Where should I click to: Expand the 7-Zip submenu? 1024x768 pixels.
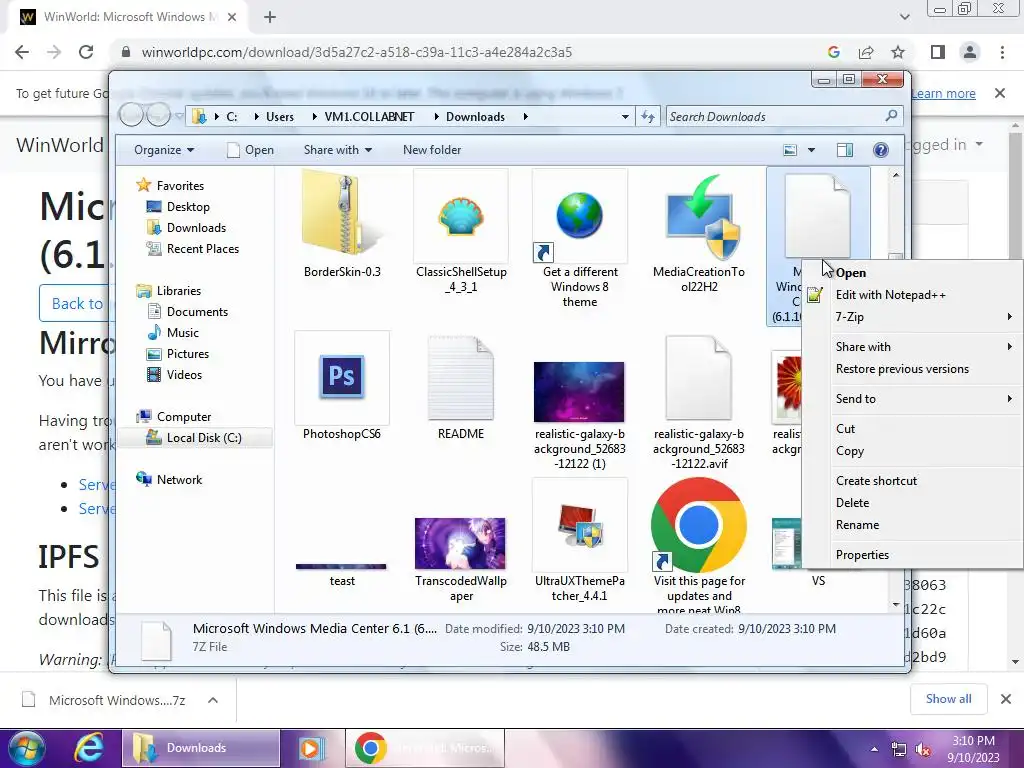tap(912, 317)
